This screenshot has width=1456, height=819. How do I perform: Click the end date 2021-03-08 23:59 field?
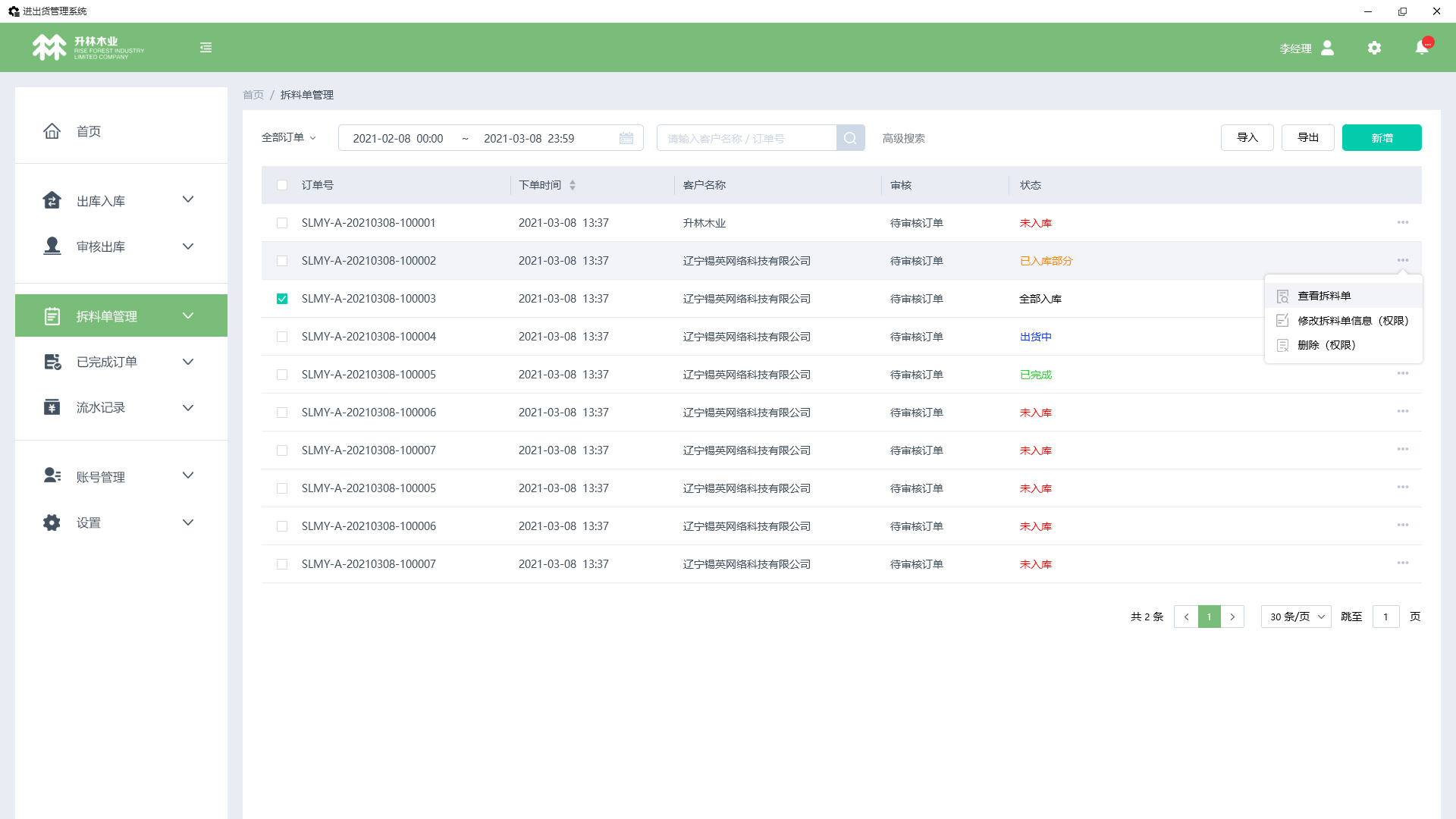(x=529, y=138)
